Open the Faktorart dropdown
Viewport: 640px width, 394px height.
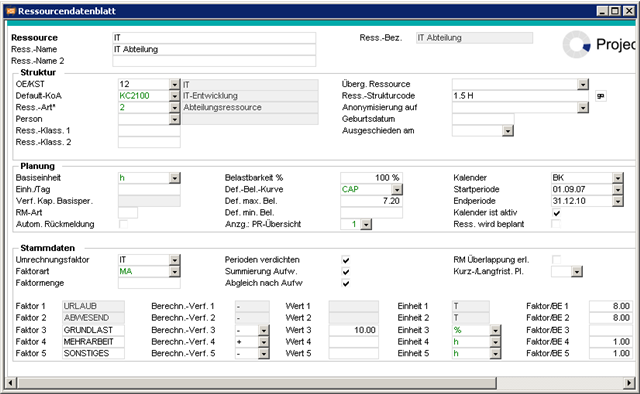[175, 272]
